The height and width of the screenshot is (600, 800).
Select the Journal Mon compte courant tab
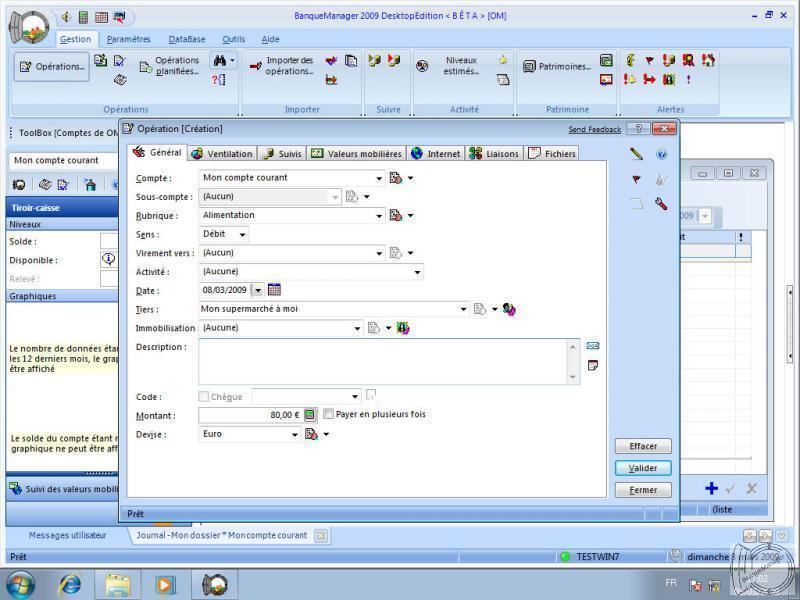pyautogui.click(x=221, y=535)
